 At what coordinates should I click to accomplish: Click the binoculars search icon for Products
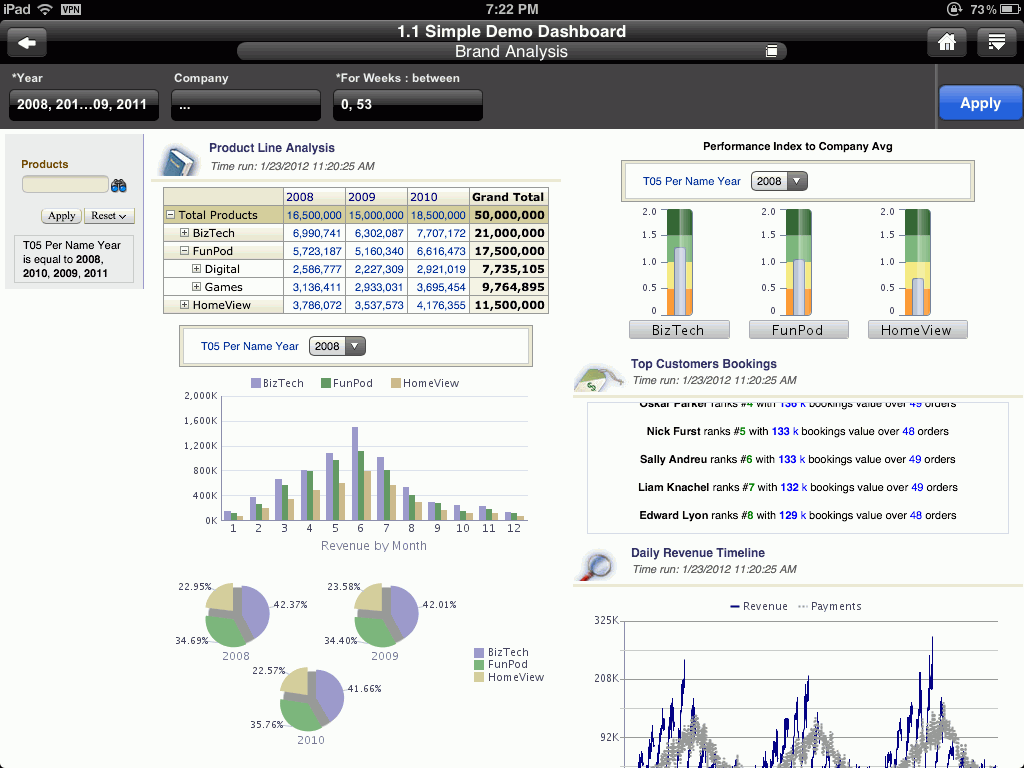tap(118, 185)
